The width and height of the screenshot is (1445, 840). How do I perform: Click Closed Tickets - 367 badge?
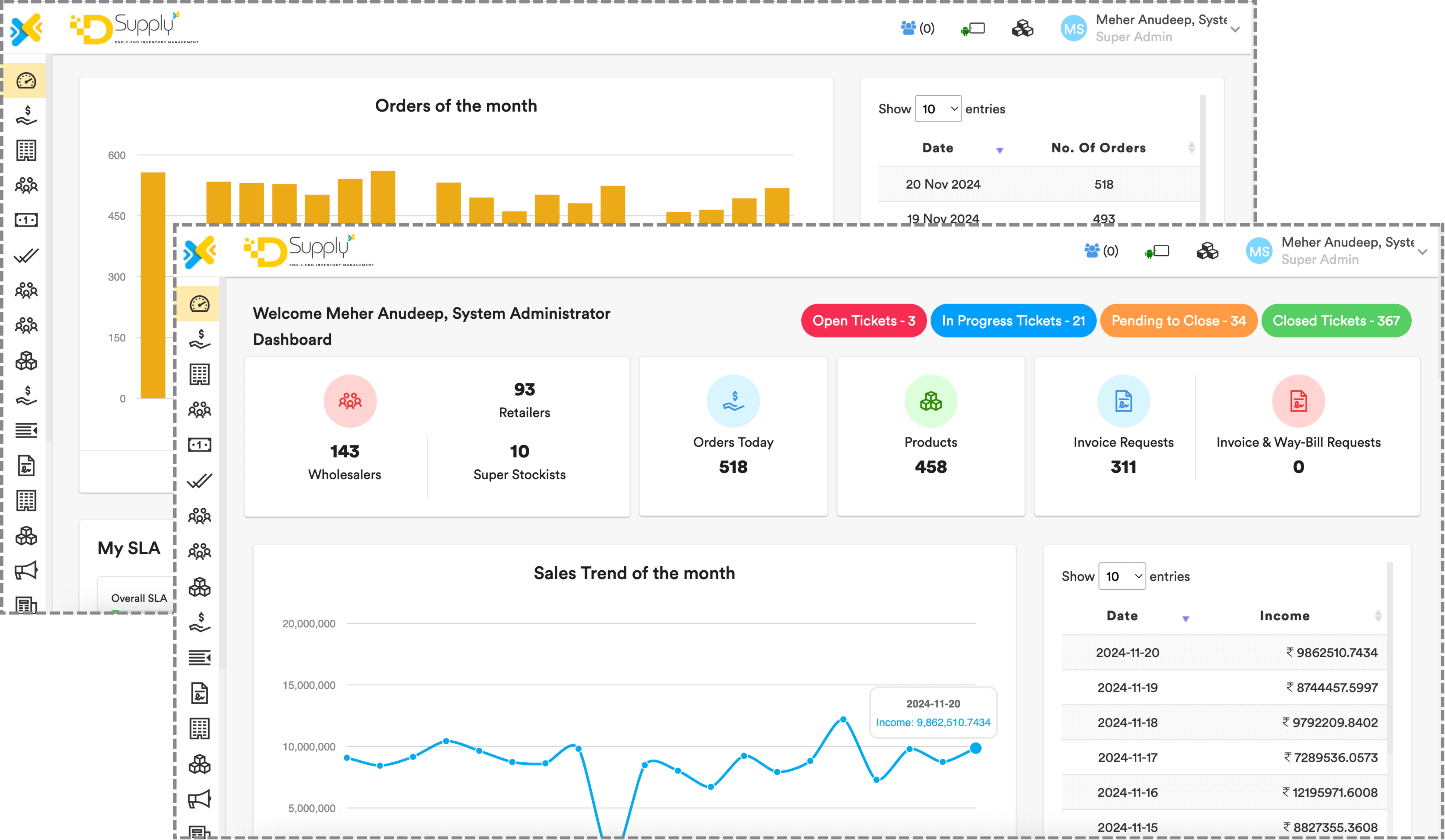[1336, 321]
